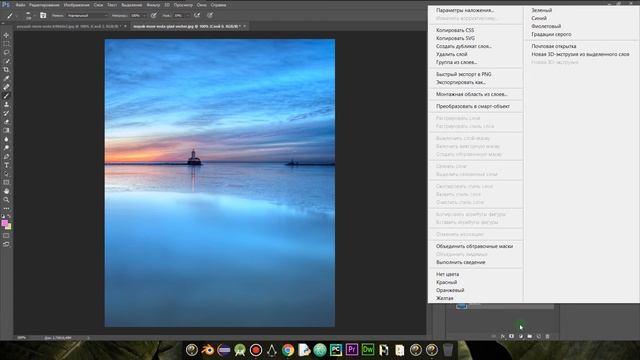The width and height of the screenshot is (640, 360).
Task: Choose Почтовая открытка entry
Action: point(553,46)
